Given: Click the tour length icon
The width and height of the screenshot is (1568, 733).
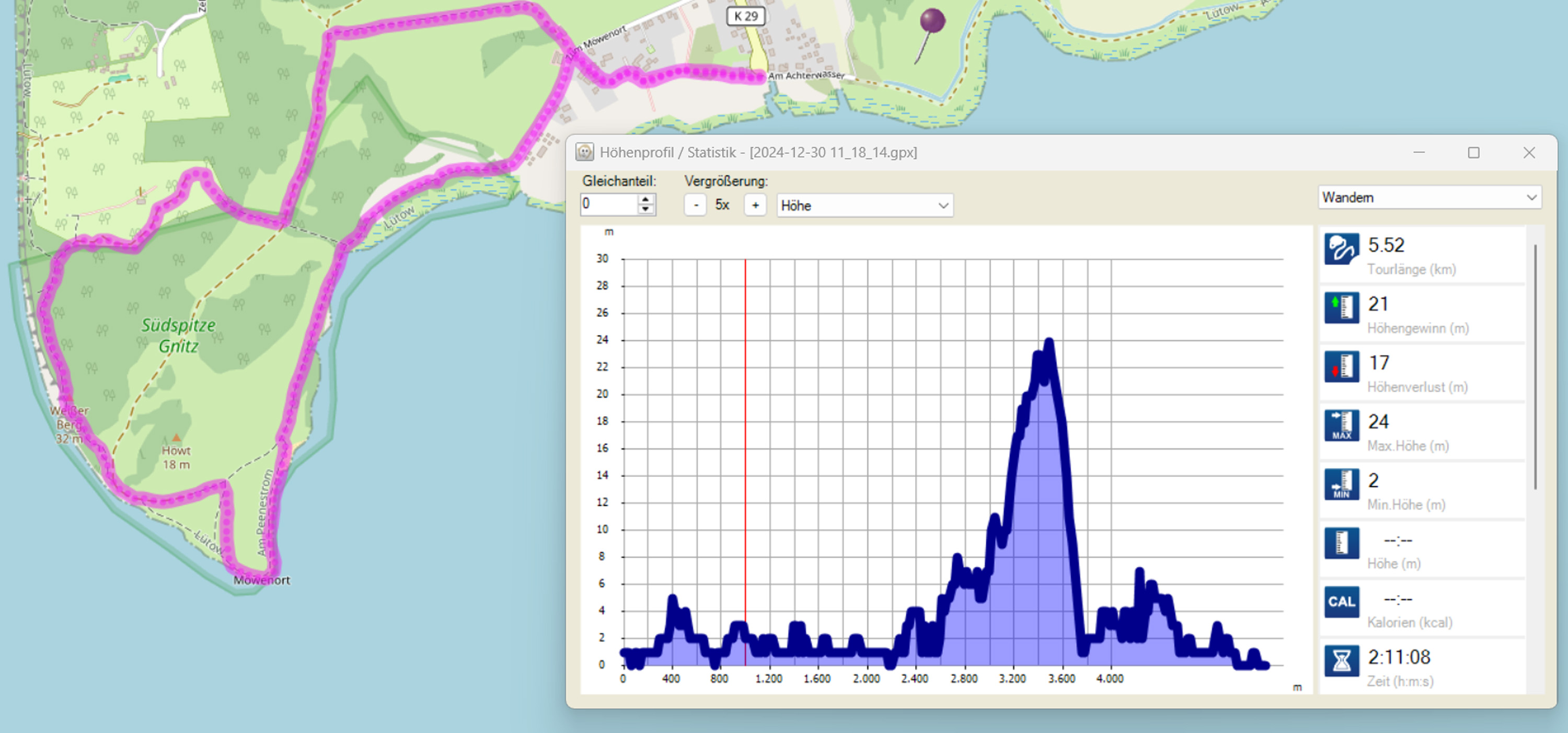Looking at the screenshot, I should (1342, 249).
